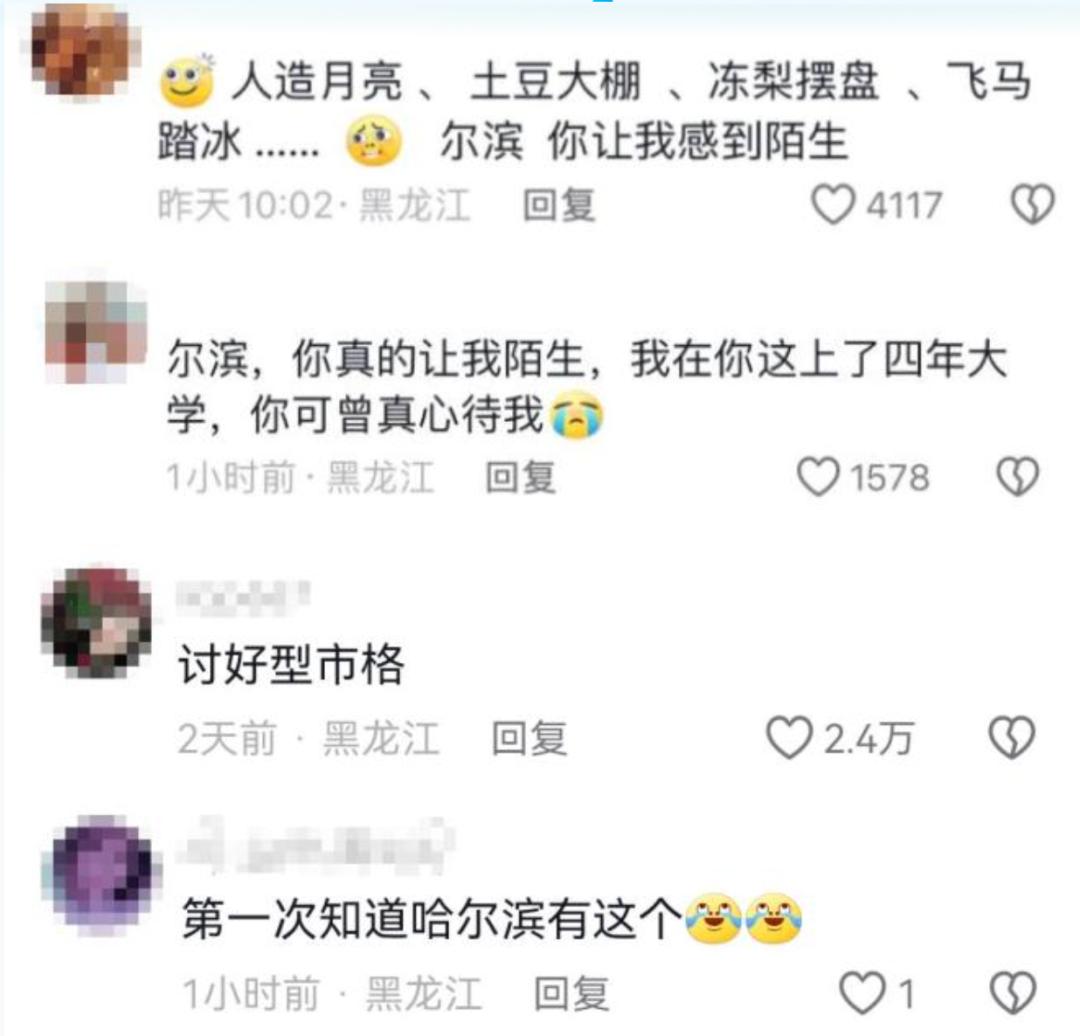Dislike the 讨好型市格 comment
Screen dimensions: 1080x1036
click(x=1012, y=738)
